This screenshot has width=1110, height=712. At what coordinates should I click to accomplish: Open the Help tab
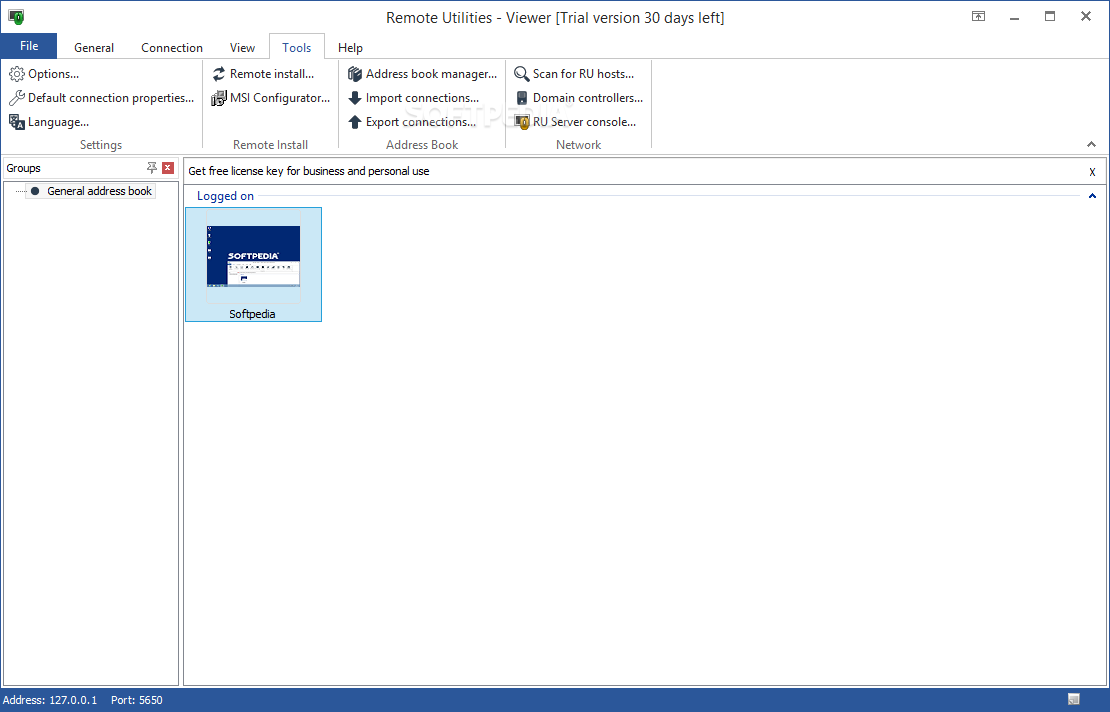[350, 47]
